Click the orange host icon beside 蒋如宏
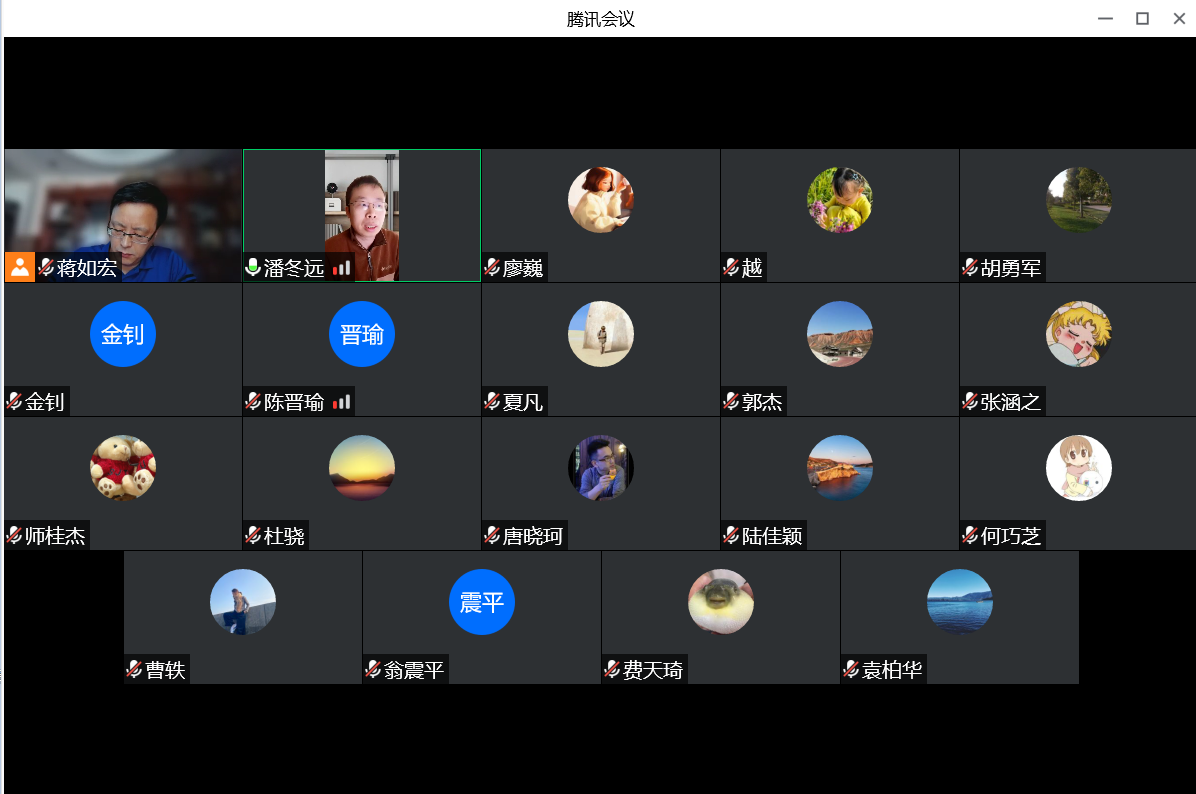This screenshot has width=1196, height=794. (20, 267)
